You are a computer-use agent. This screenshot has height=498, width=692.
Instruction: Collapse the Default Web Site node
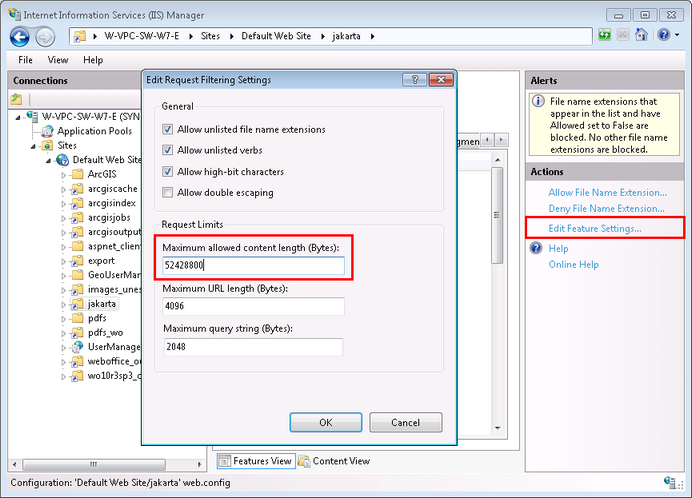point(49,161)
